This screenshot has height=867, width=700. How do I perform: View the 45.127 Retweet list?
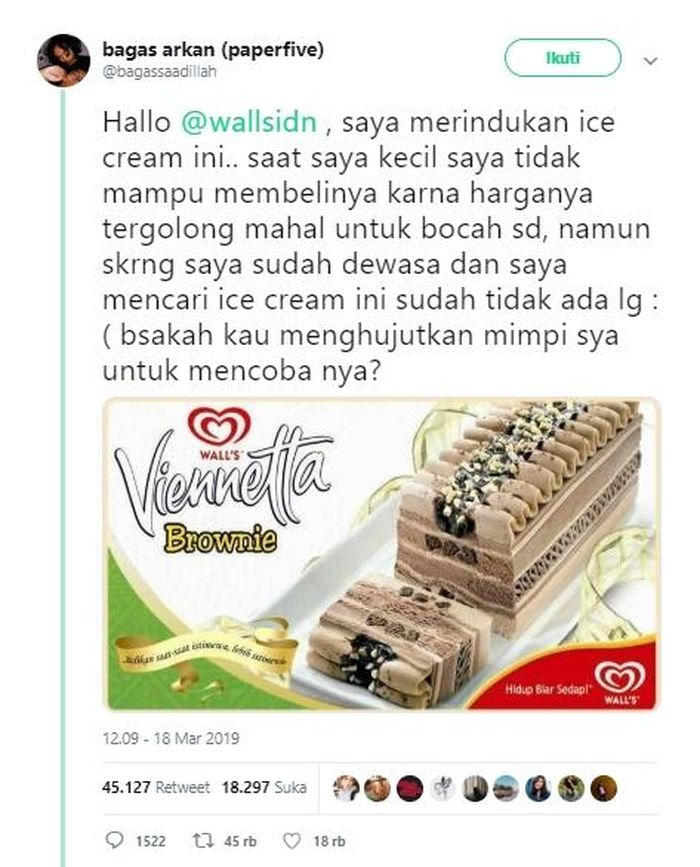click(156, 787)
